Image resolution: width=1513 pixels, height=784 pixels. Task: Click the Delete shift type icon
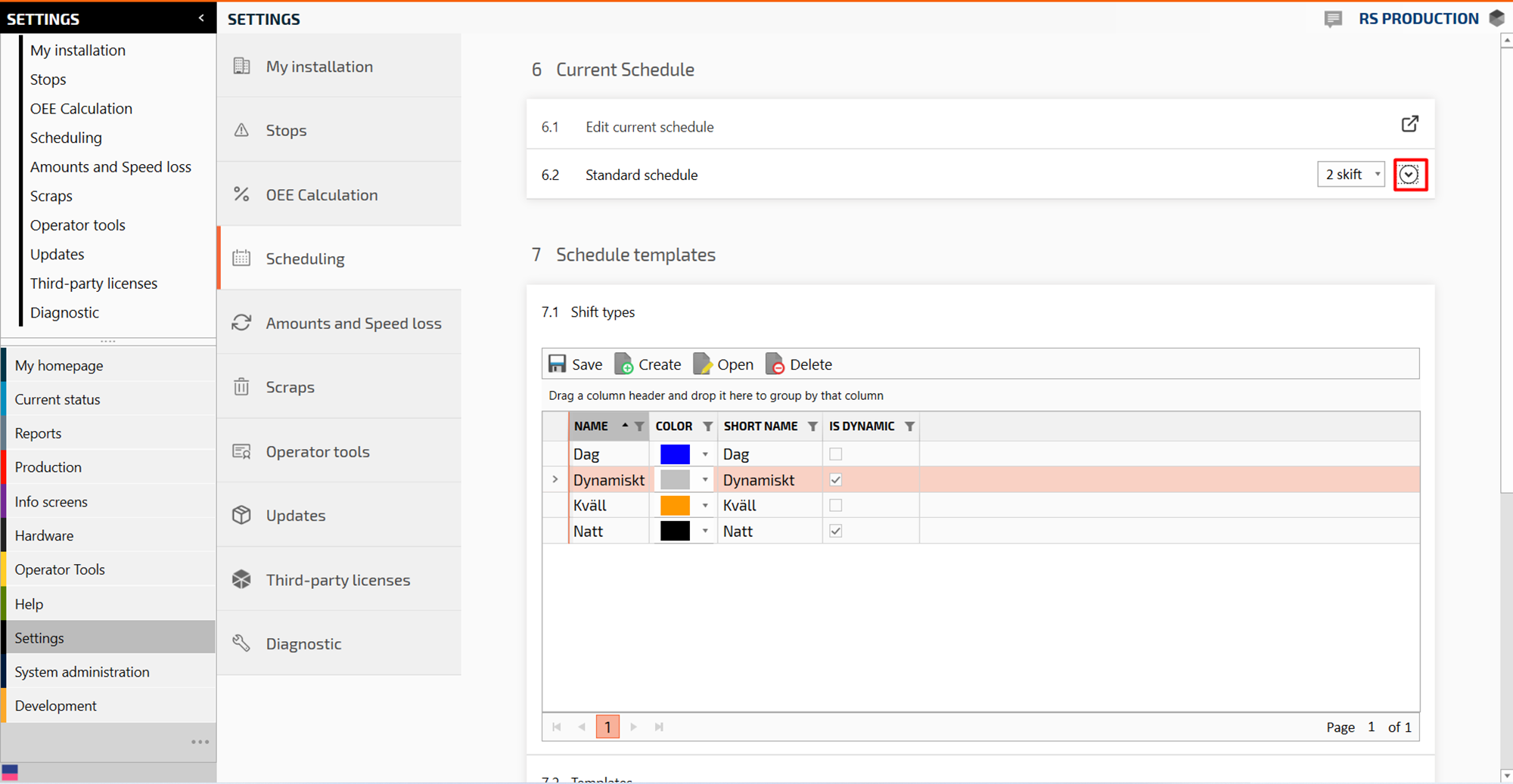775,364
